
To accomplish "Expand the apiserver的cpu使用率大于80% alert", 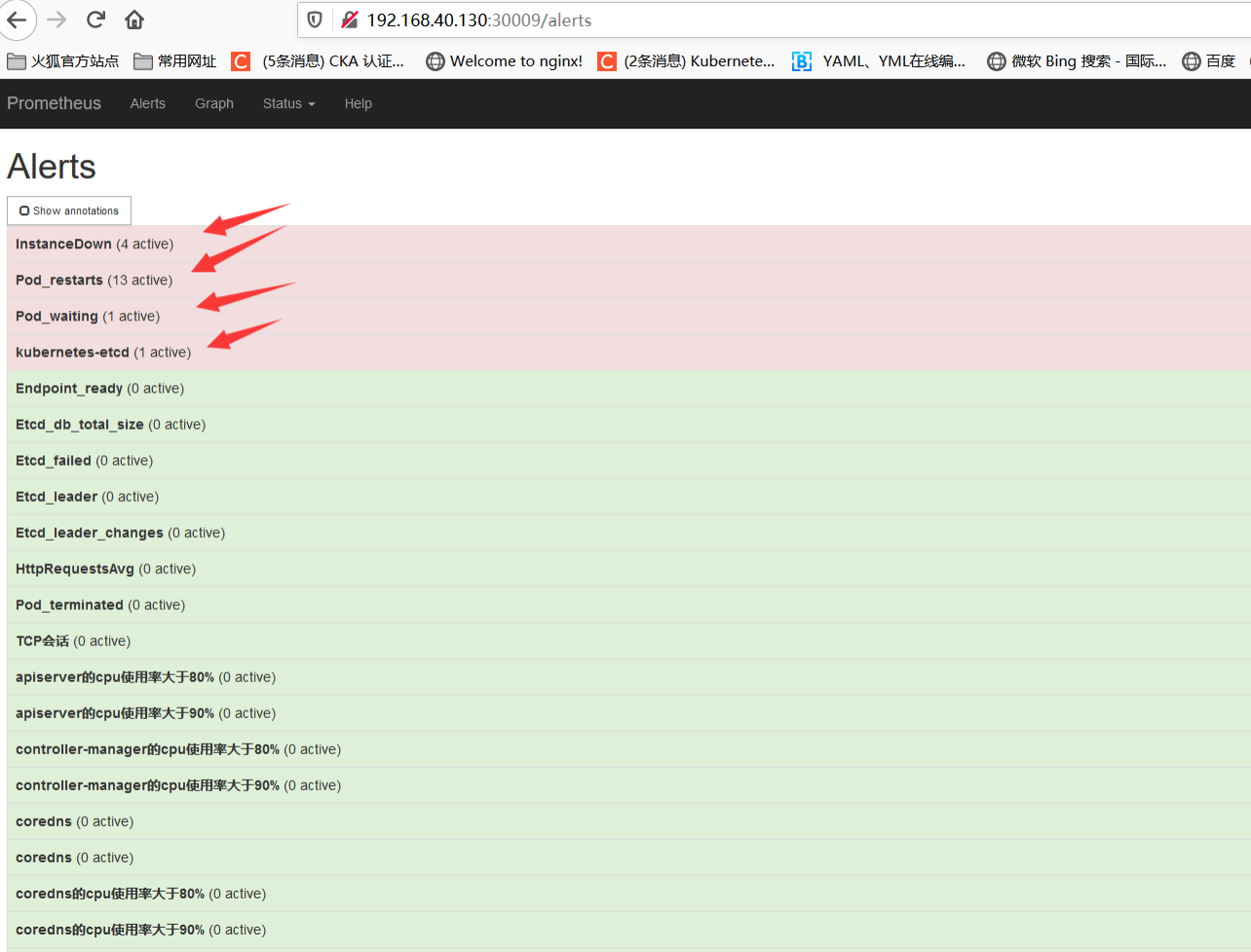I will [x=628, y=676].
